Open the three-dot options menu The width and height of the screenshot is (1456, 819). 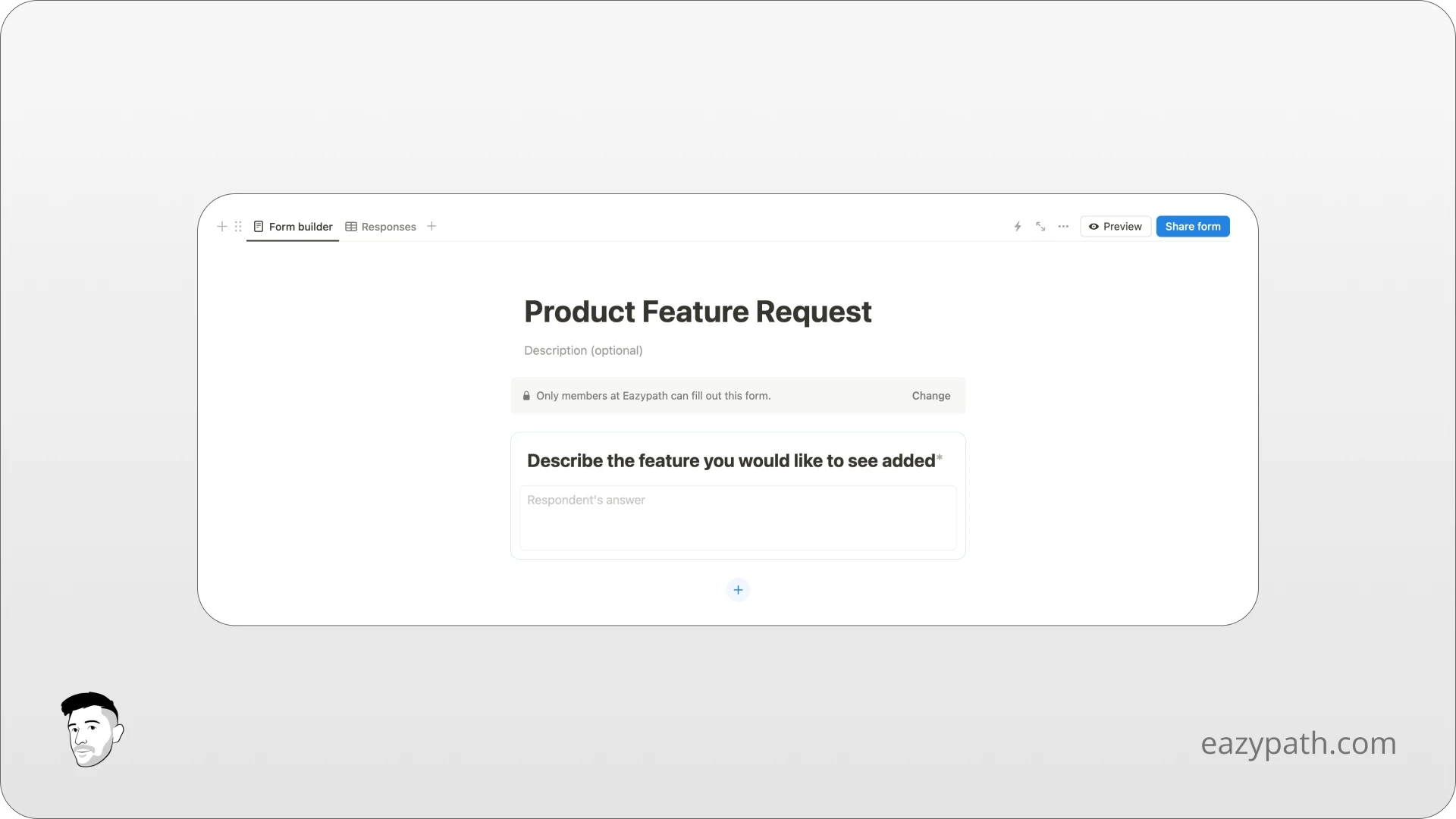pos(1063,226)
